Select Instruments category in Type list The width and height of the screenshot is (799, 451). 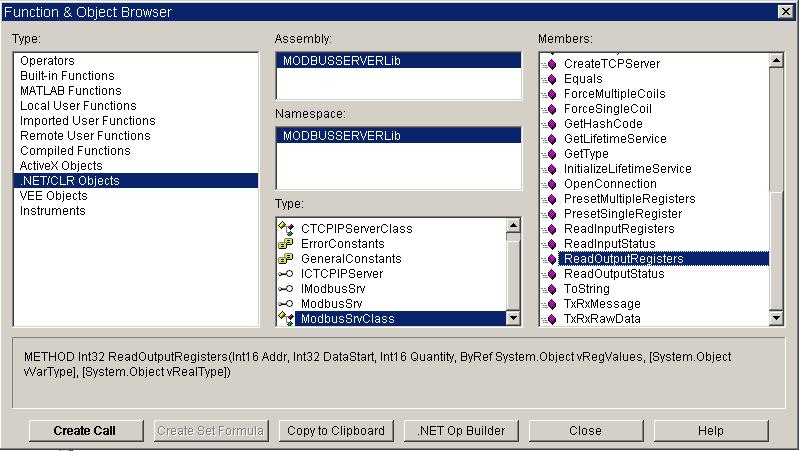53,211
